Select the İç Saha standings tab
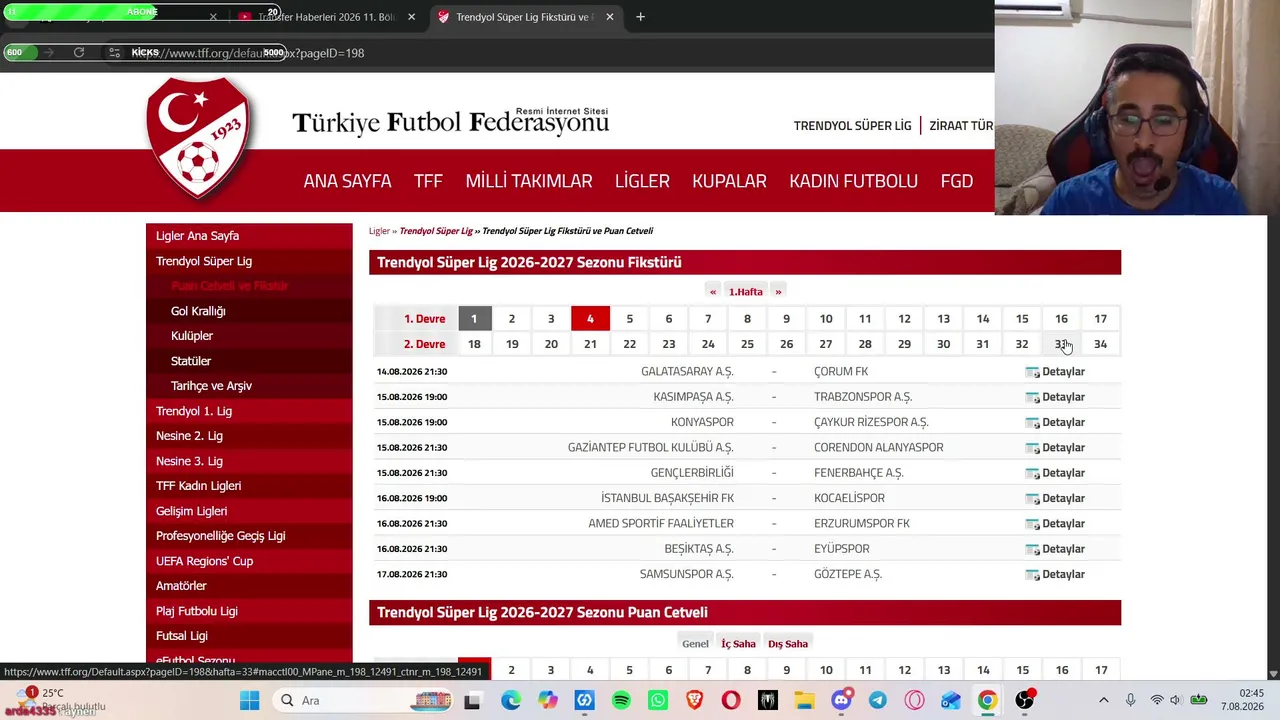The height and width of the screenshot is (720, 1280). (x=739, y=644)
